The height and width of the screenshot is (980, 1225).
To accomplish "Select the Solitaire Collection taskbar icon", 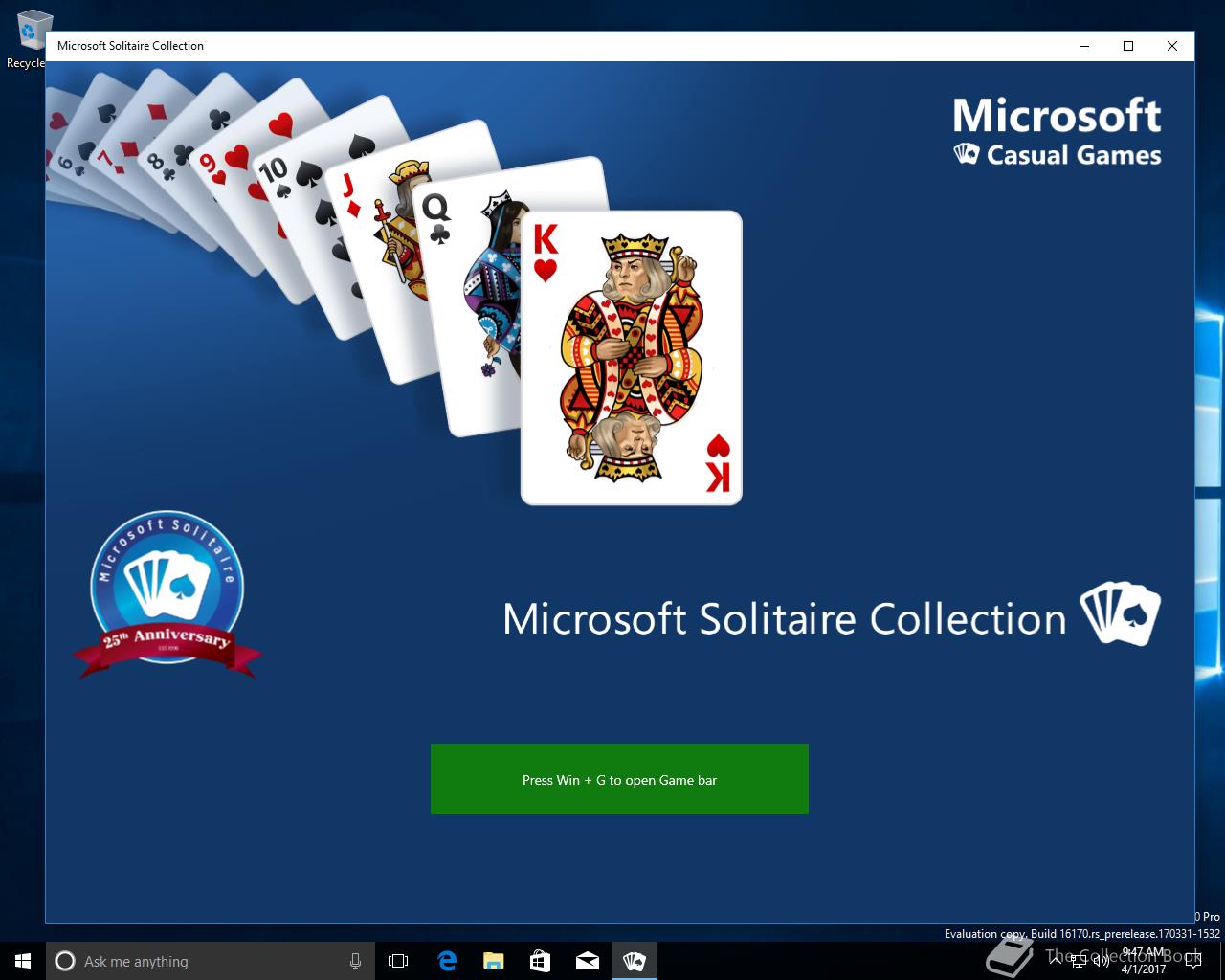I will point(634,961).
